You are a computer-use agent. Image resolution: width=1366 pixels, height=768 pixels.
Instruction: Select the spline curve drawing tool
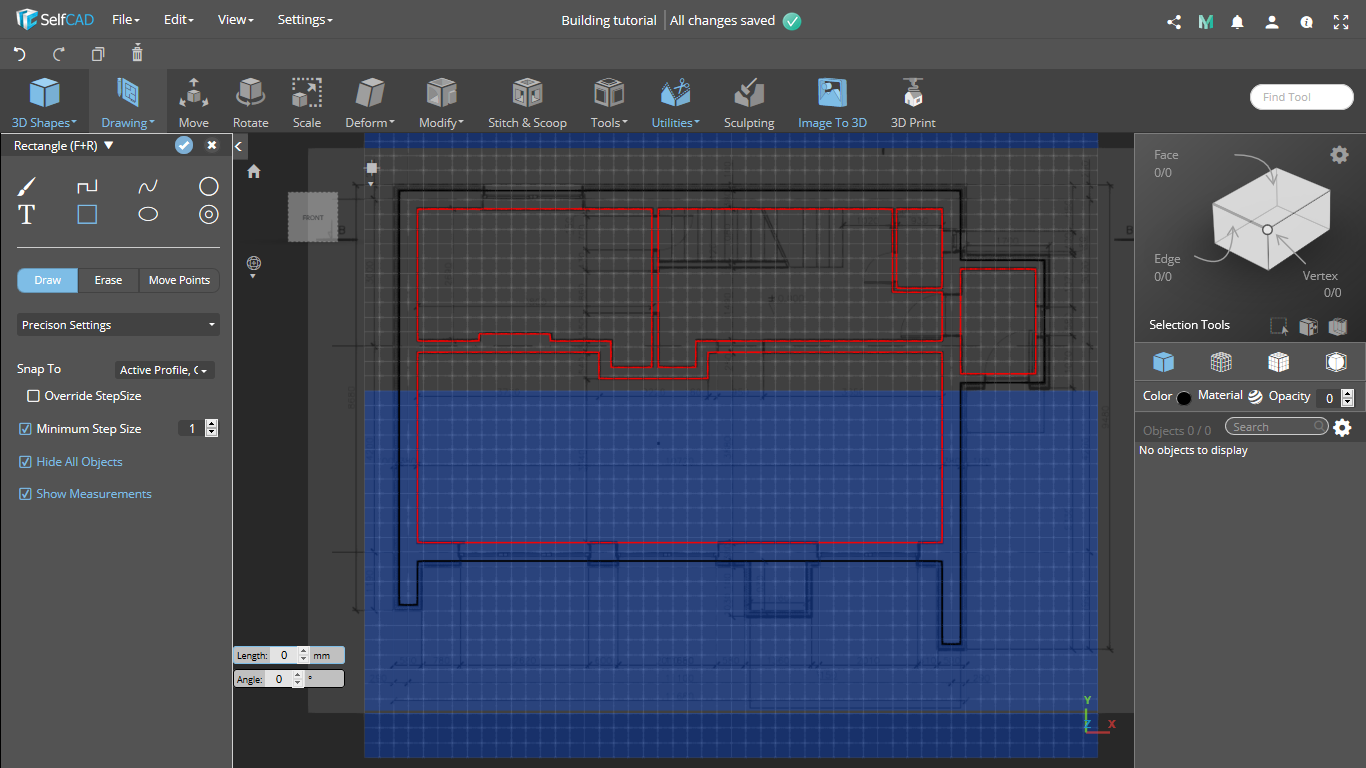coord(148,187)
